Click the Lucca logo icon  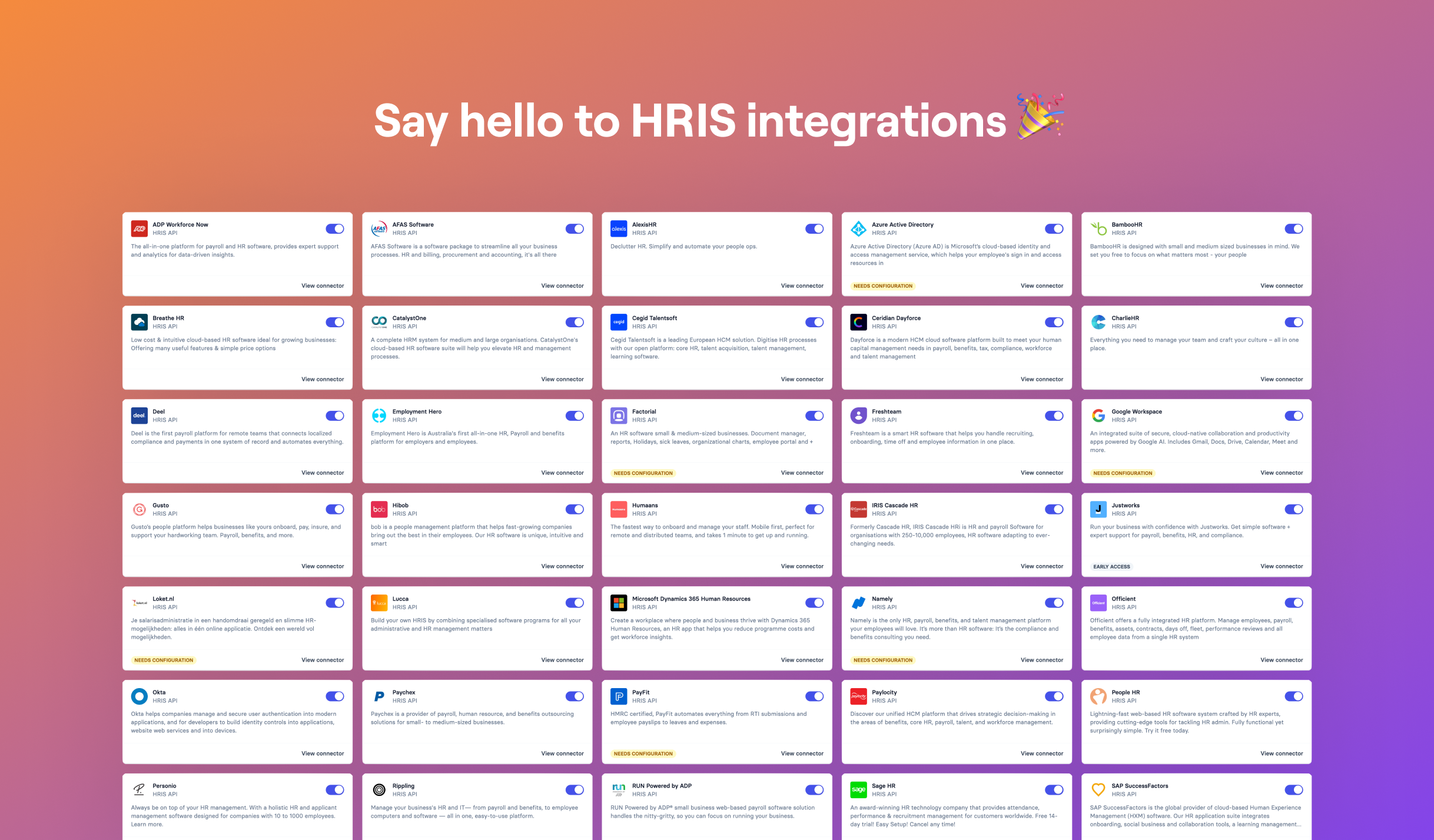click(x=379, y=603)
